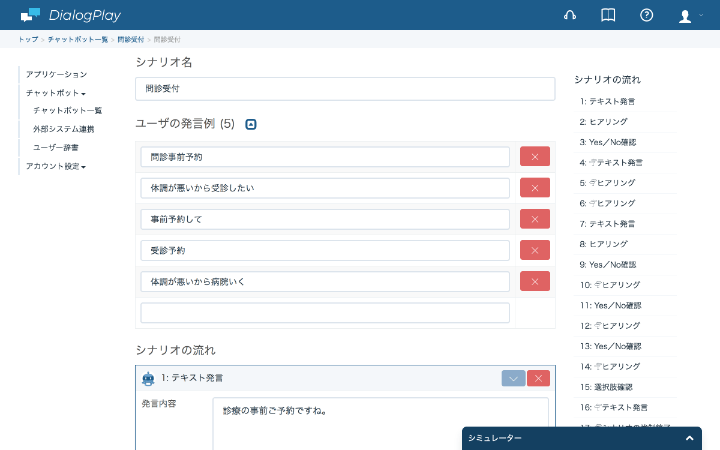Jump to flow step 8: ヒアリング
Viewport: 720px width, 450px height.
click(x=603, y=244)
